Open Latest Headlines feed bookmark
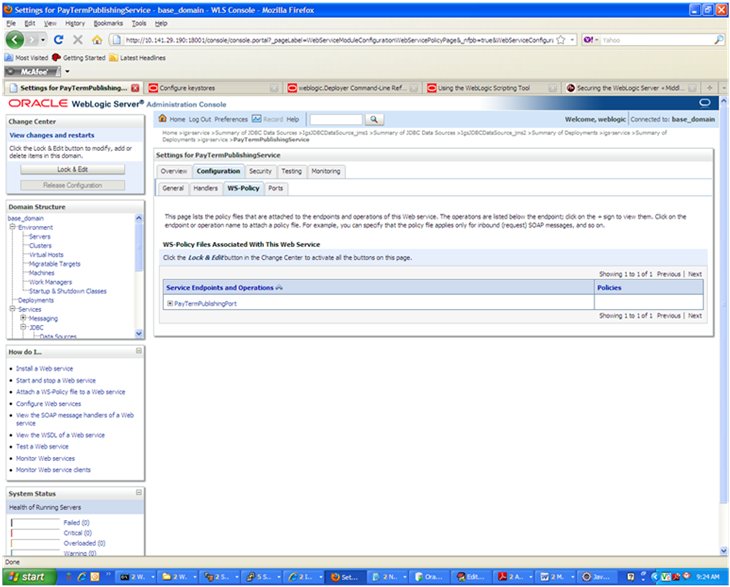Image resolution: width=730 pixels, height=587 pixels. [137, 58]
